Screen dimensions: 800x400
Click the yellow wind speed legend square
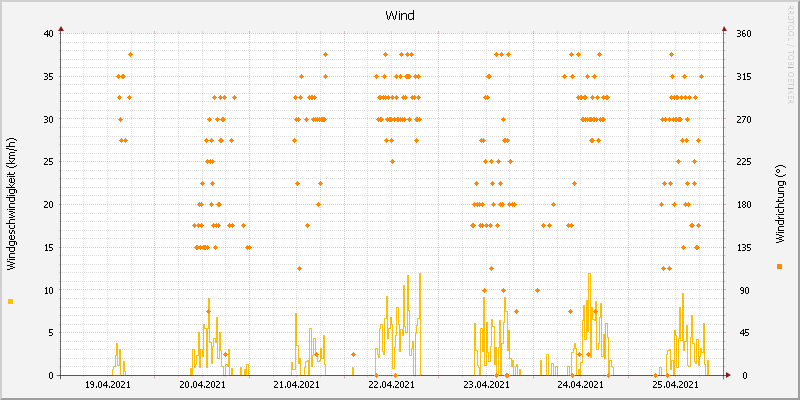point(11,302)
